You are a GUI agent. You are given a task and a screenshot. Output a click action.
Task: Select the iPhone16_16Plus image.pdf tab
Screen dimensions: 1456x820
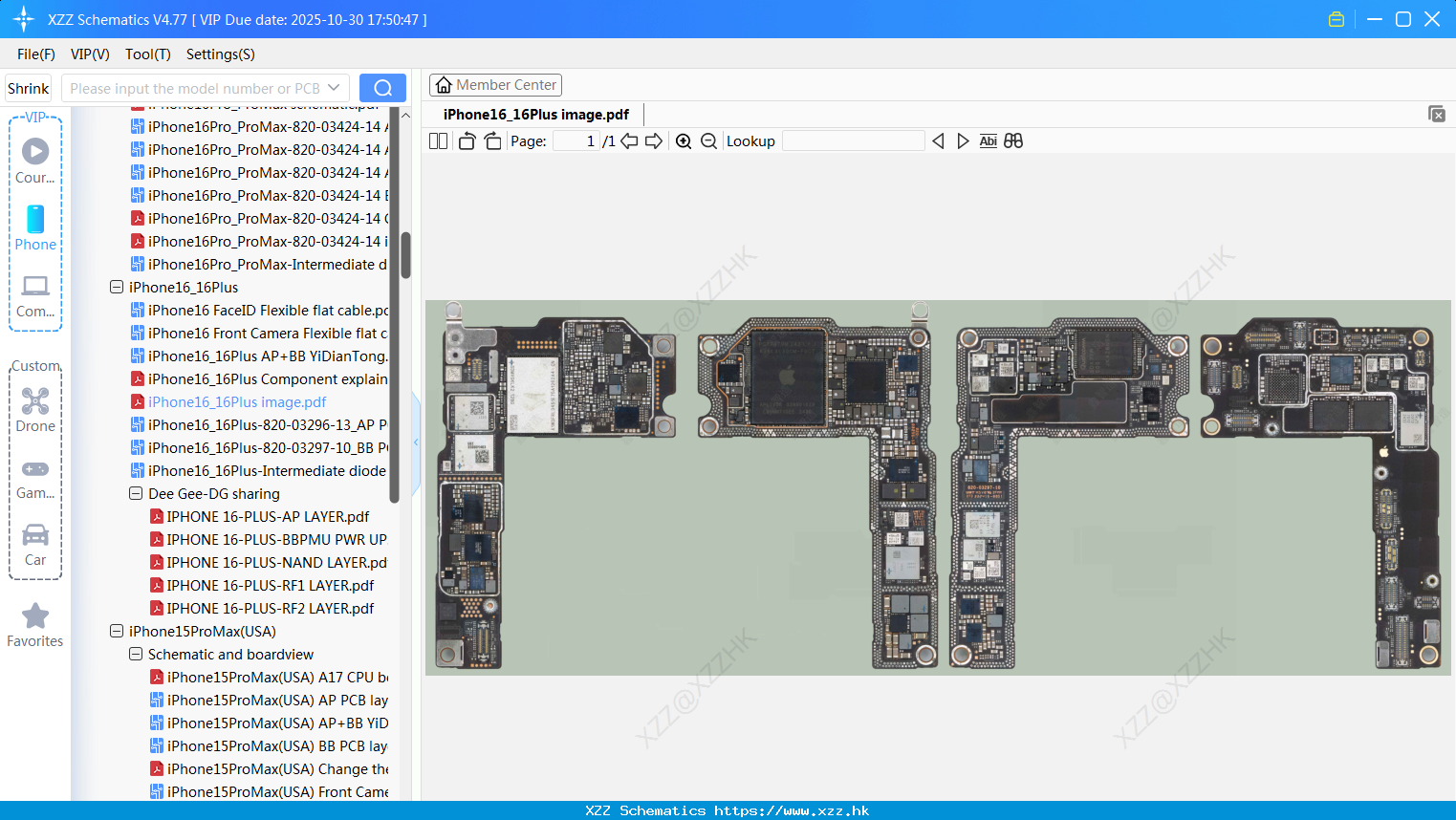(536, 115)
